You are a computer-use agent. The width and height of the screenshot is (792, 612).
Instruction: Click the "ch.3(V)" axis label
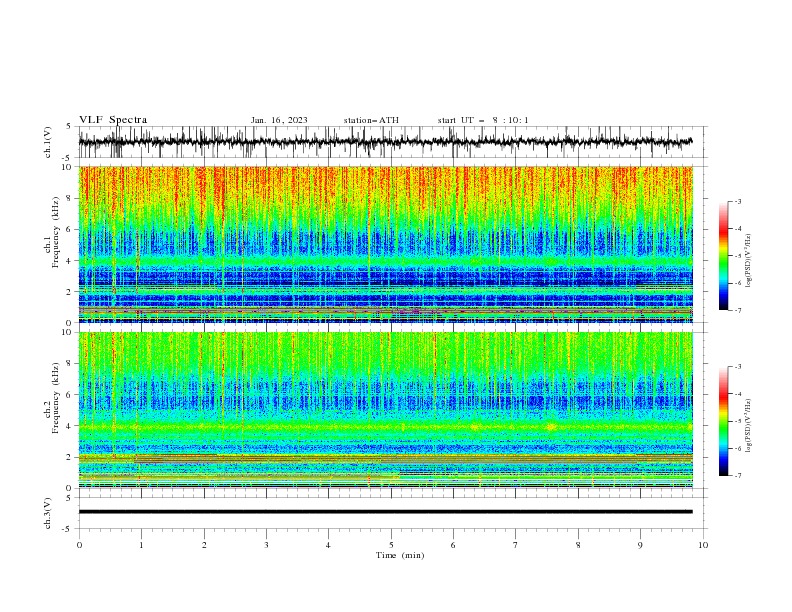(x=48, y=513)
